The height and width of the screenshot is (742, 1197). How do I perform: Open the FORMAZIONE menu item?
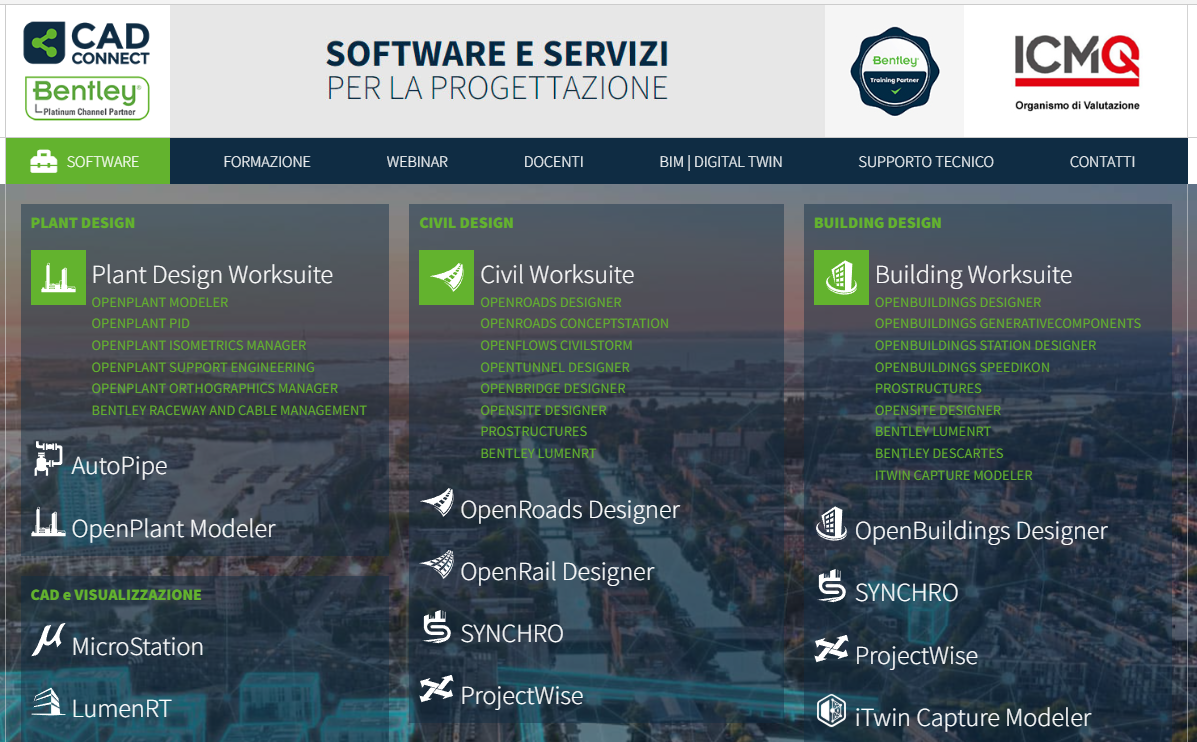tap(267, 161)
